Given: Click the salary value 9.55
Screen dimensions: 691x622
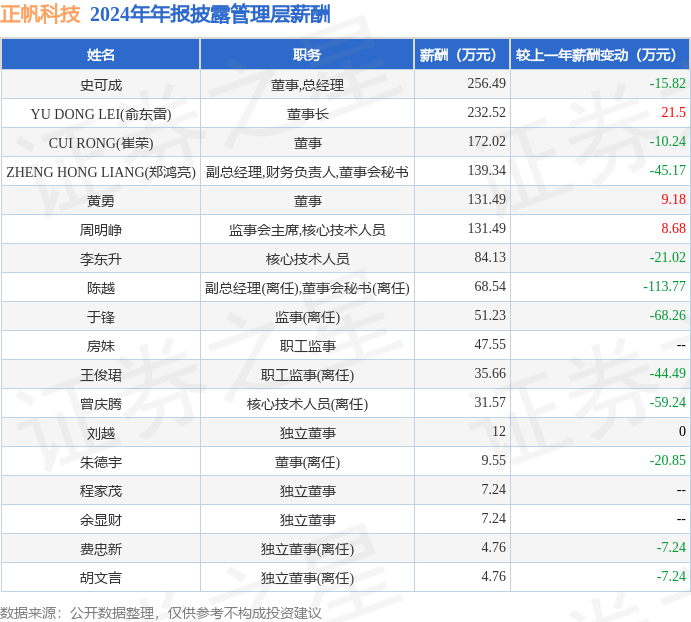Looking at the screenshot, I should click(494, 460).
